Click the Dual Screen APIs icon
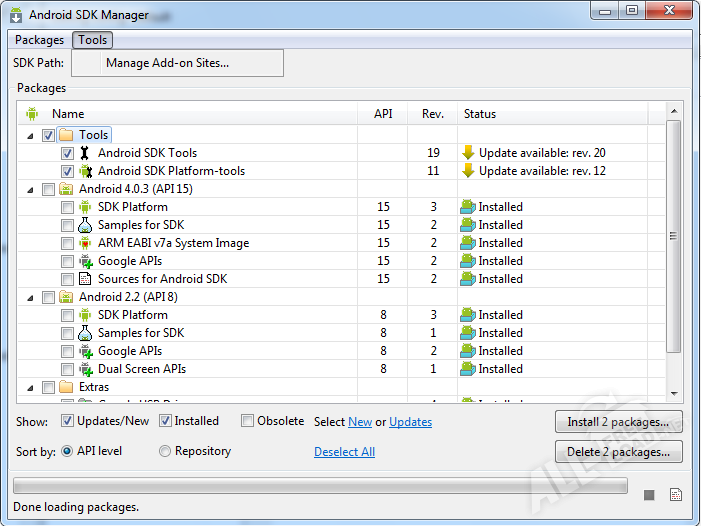The image size is (701, 526). pyautogui.click(x=85, y=369)
